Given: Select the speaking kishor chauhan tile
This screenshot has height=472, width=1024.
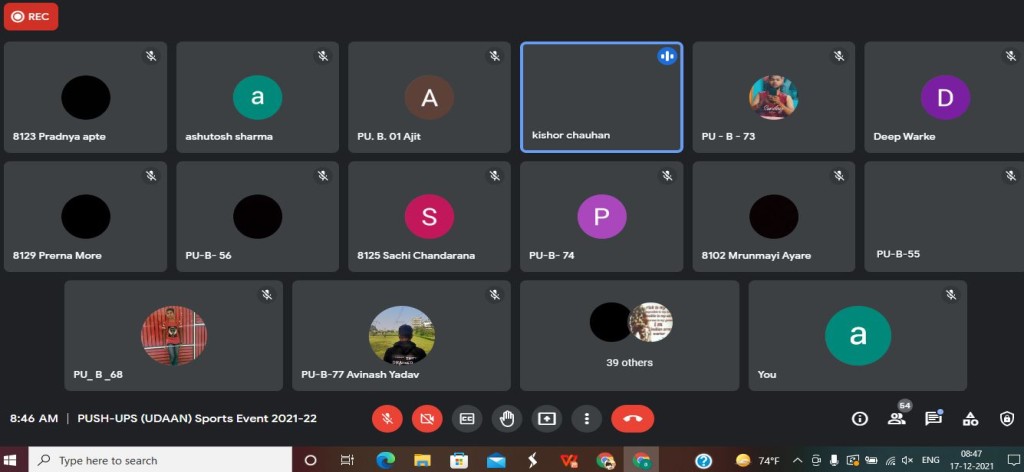Looking at the screenshot, I should click(601, 97).
